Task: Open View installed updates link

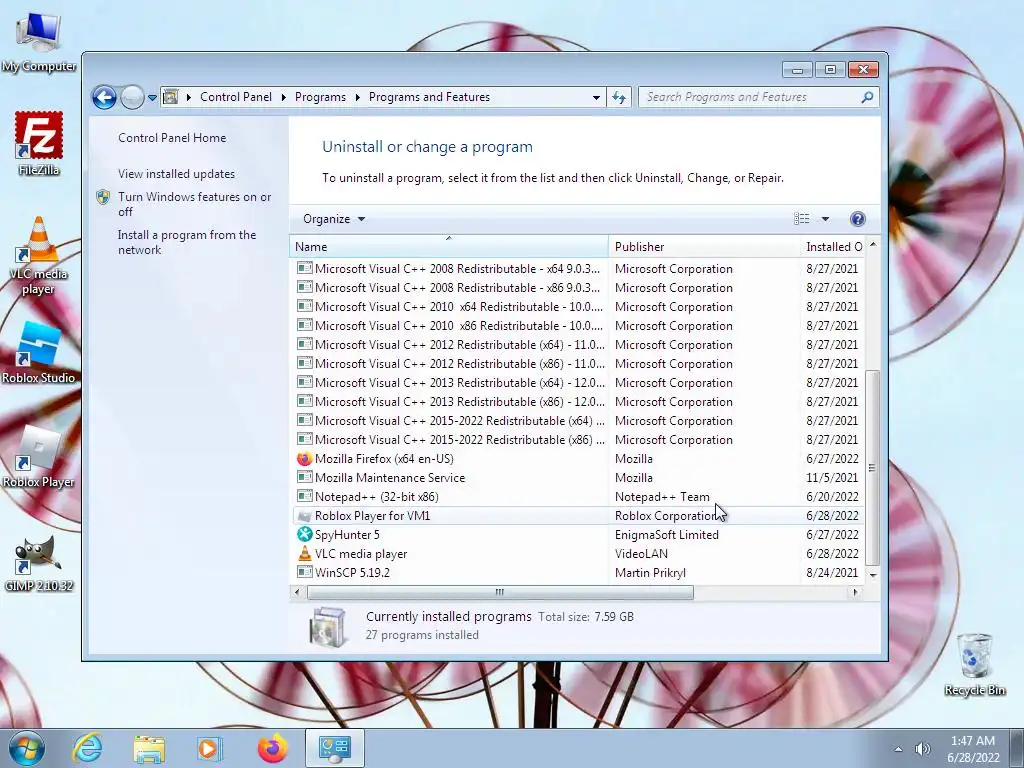Action: pyautogui.click(x=176, y=174)
